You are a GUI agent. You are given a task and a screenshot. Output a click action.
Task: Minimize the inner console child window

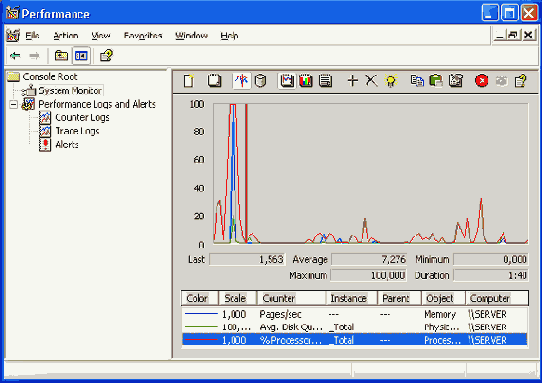(500, 35)
